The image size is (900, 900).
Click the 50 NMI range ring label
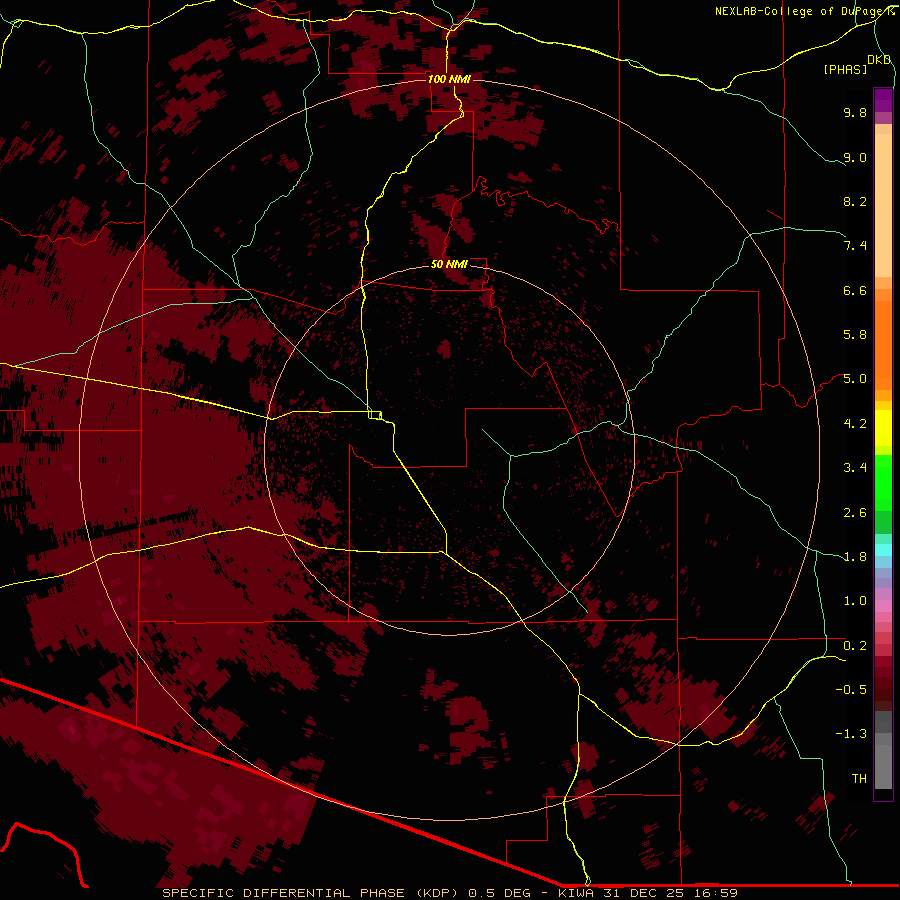click(x=449, y=264)
